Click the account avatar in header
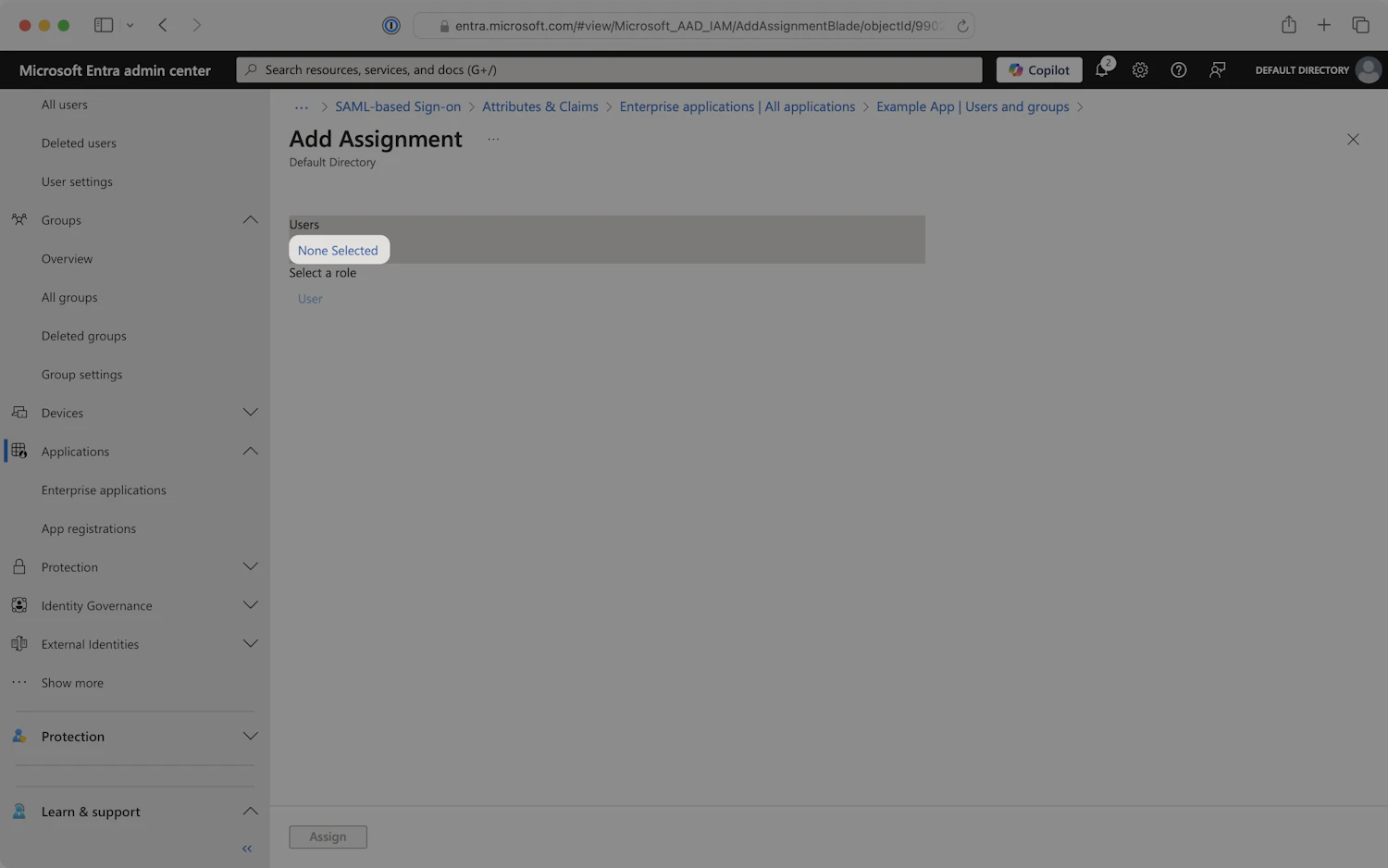Image resolution: width=1388 pixels, height=868 pixels. pos(1368,69)
